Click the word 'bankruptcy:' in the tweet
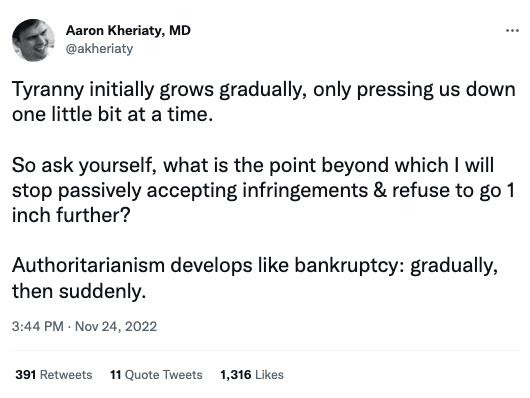 [349, 266]
